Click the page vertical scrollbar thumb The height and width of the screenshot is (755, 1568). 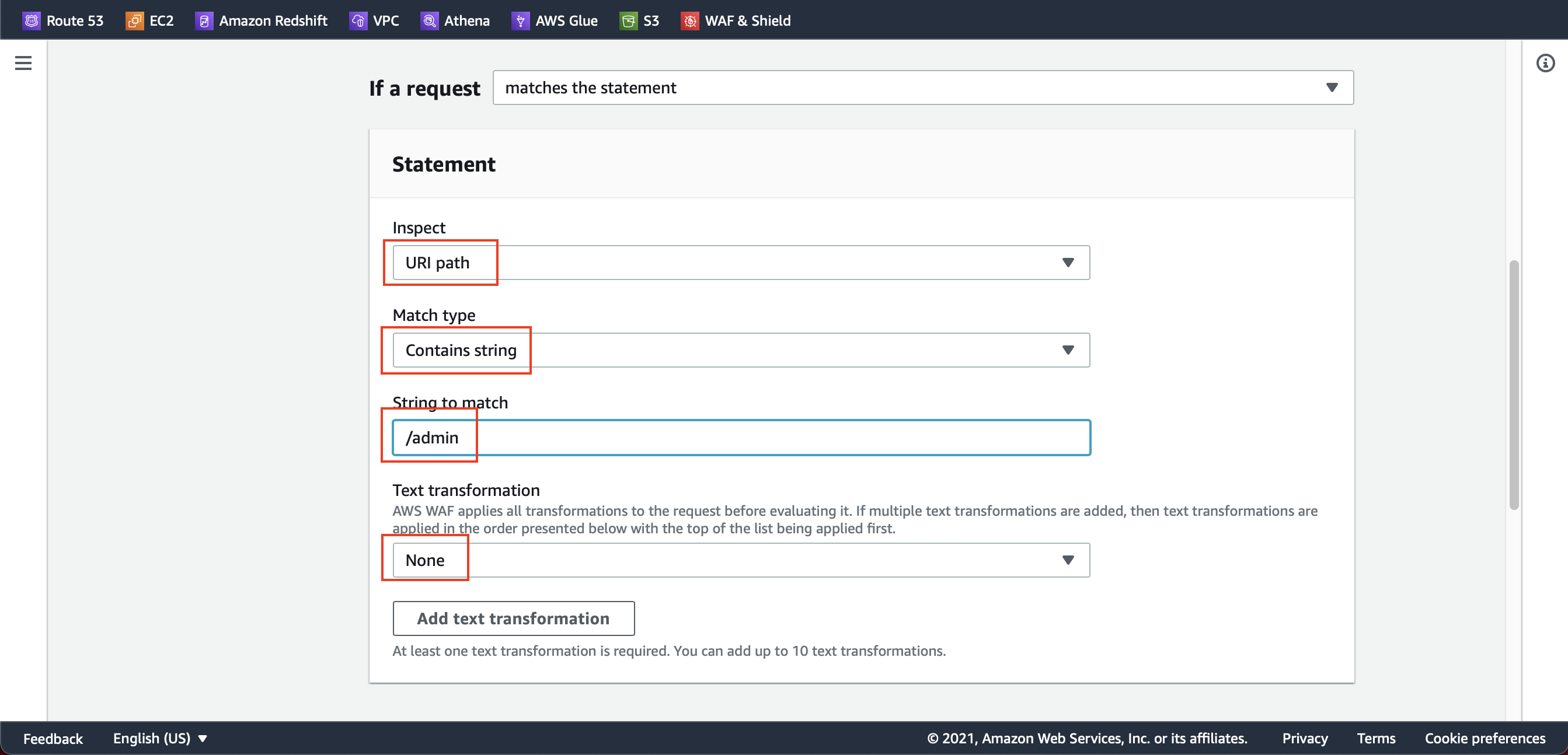pyautogui.click(x=1514, y=385)
